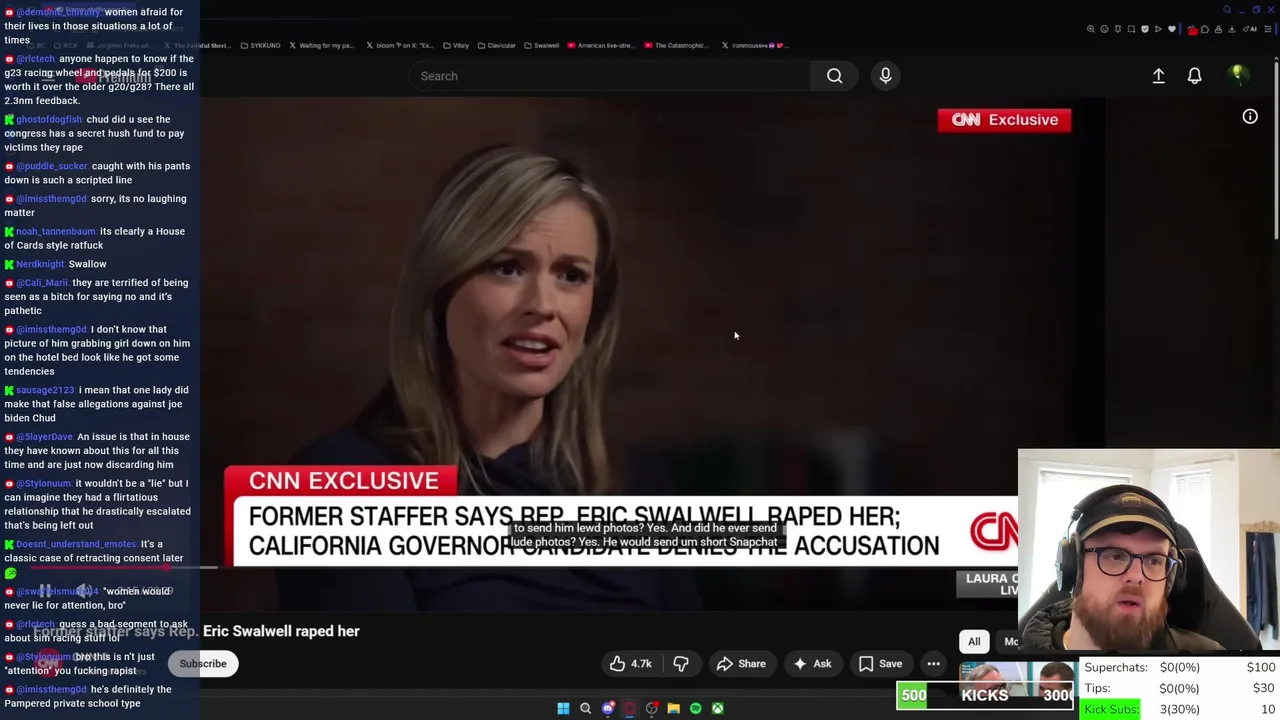Click chat username @puddle_sucker
This screenshot has width=1280, height=720.
click(x=52, y=166)
